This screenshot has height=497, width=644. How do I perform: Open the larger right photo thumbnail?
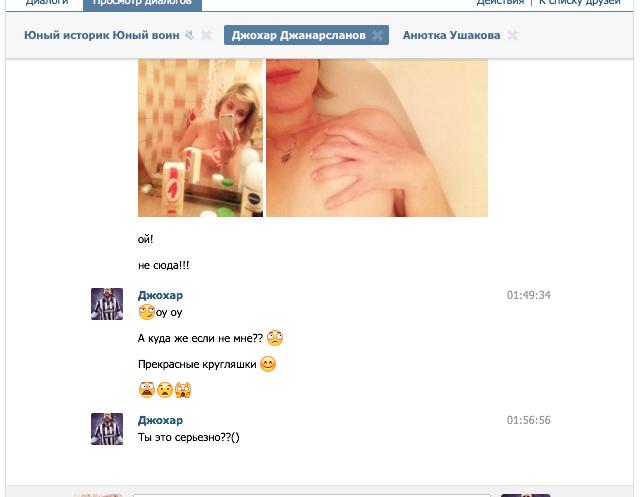click(377, 138)
